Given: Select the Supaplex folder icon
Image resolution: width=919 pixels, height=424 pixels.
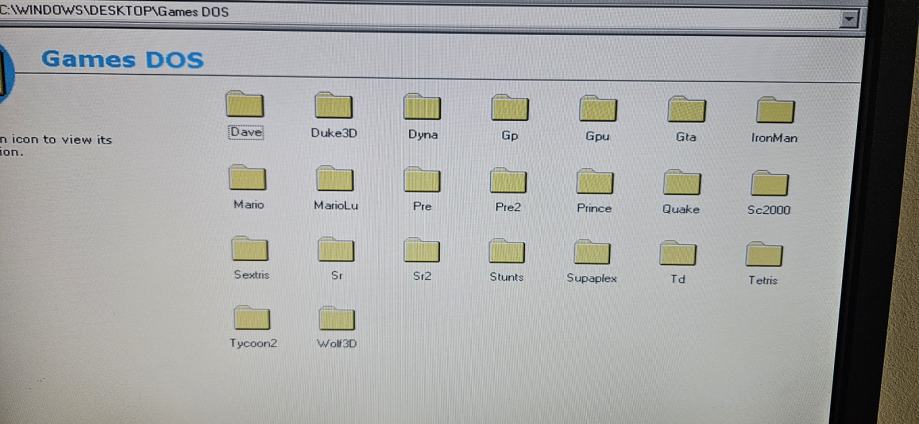Looking at the screenshot, I should (592, 252).
